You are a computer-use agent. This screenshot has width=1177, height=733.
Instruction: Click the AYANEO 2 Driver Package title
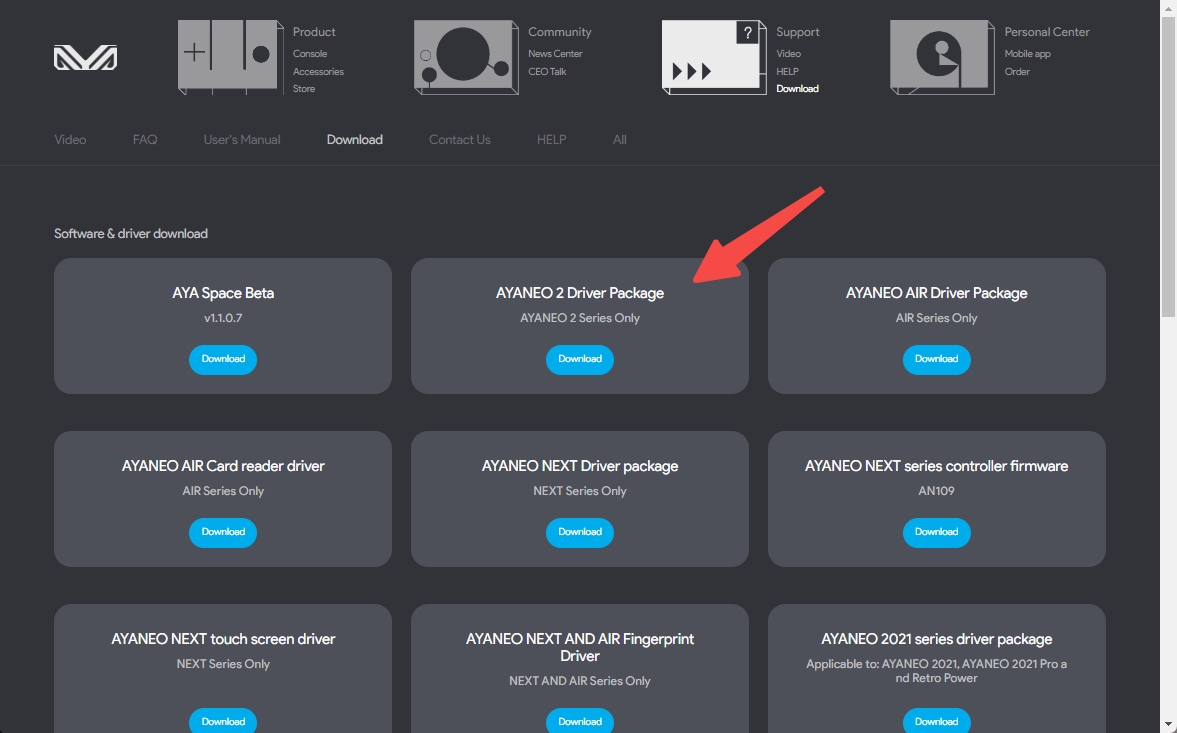(579, 293)
